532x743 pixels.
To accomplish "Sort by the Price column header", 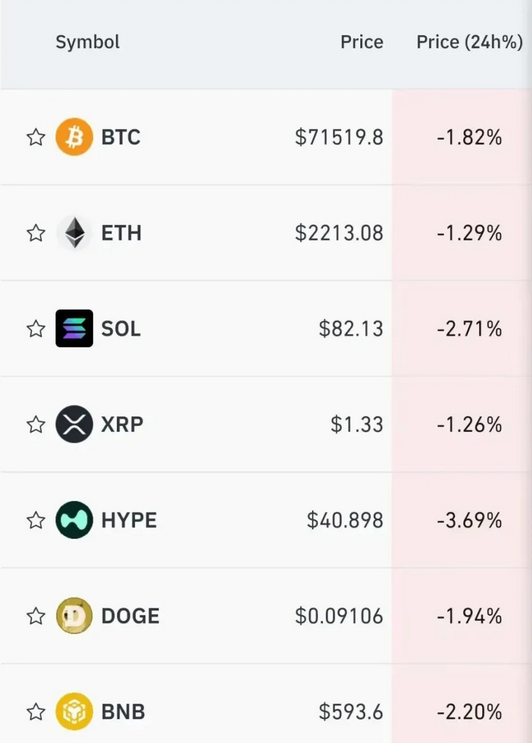I will [x=362, y=42].
